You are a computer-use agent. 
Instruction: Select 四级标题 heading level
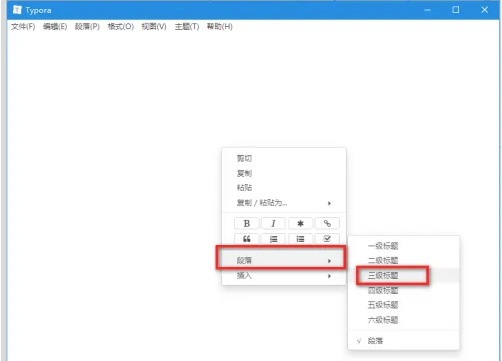(x=404, y=290)
